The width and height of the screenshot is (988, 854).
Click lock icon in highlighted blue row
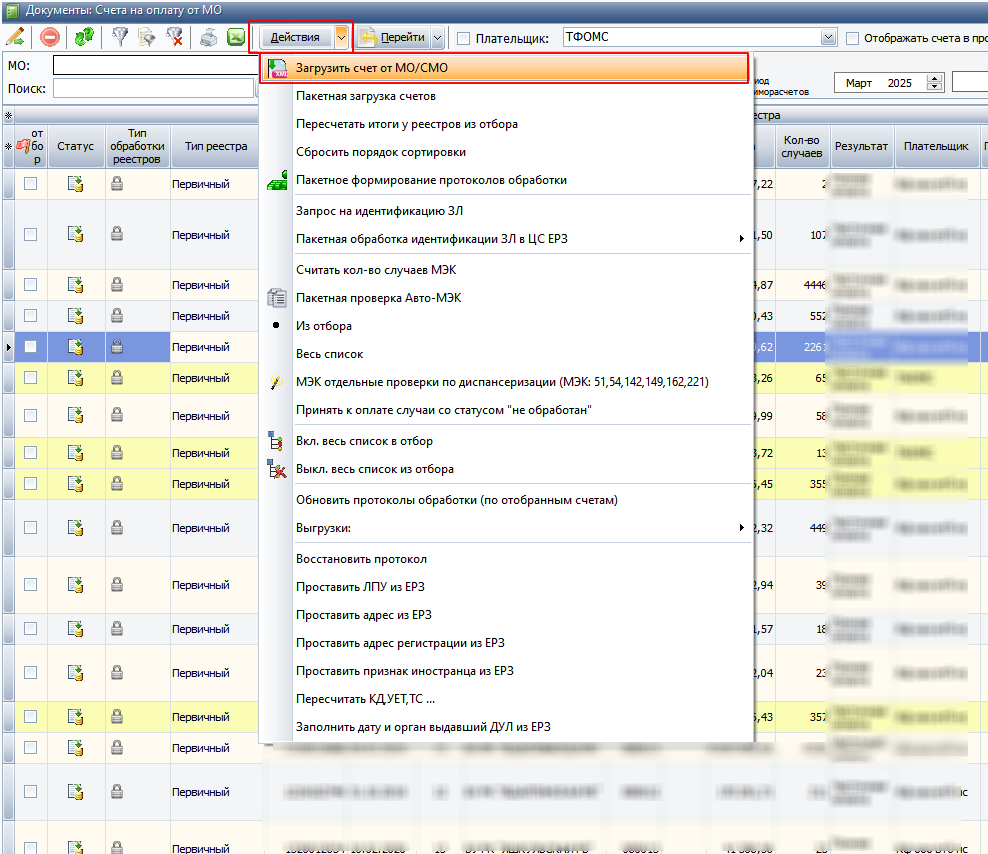click(117, 346)
